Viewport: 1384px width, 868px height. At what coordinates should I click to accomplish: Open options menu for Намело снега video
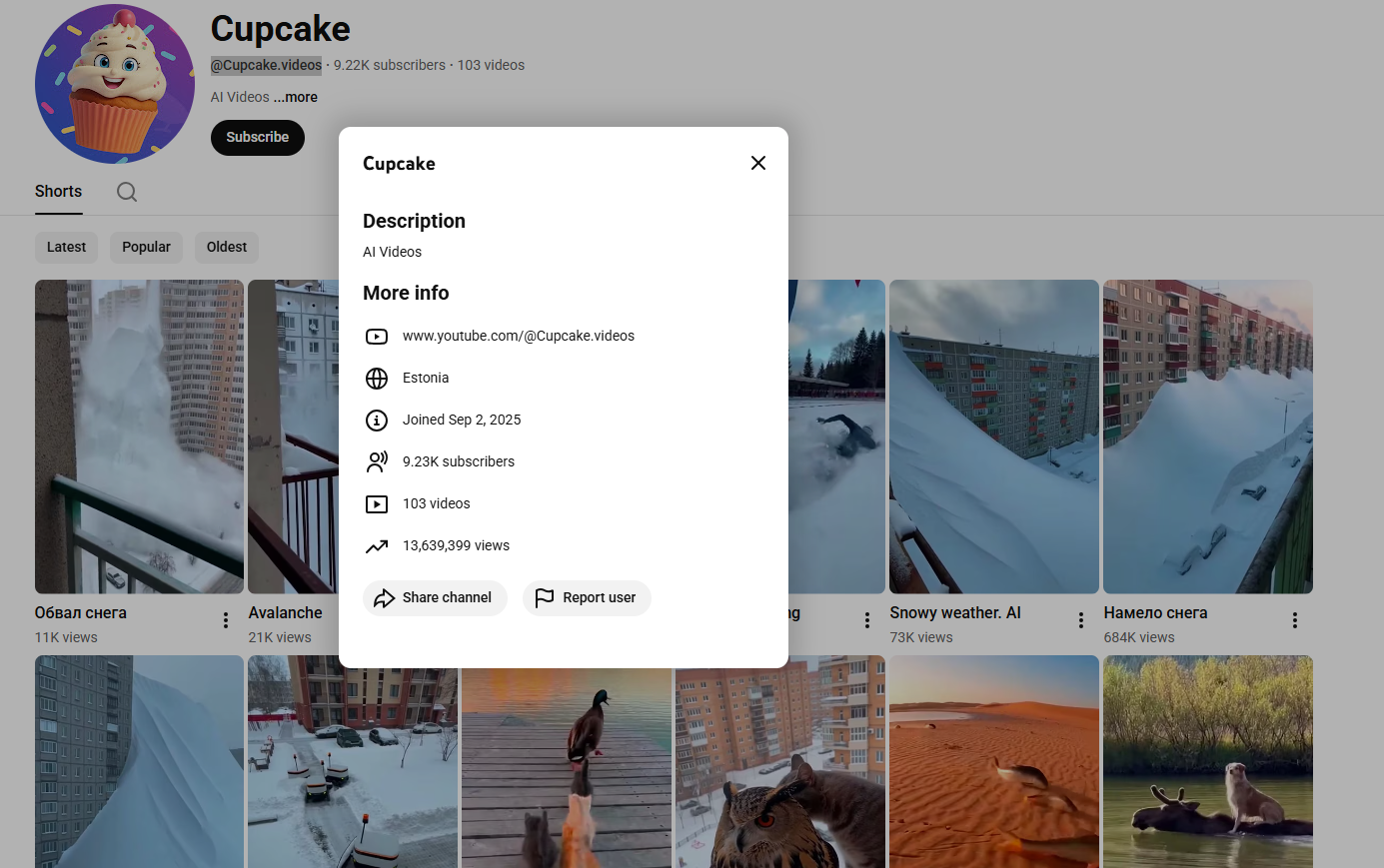pos(1294,620)
